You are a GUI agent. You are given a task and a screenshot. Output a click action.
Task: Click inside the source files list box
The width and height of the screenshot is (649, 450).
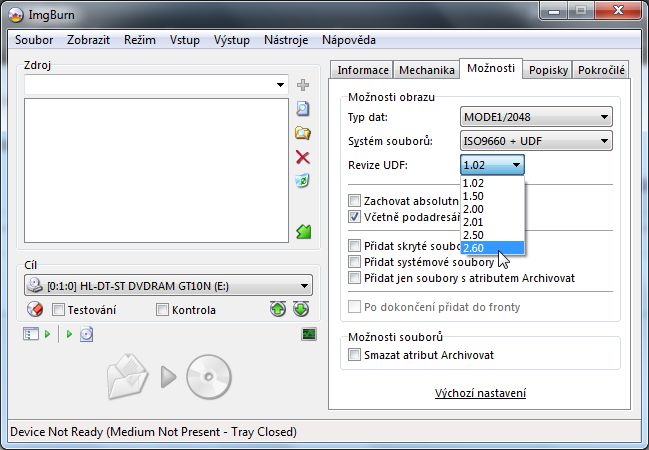point(156,171)
